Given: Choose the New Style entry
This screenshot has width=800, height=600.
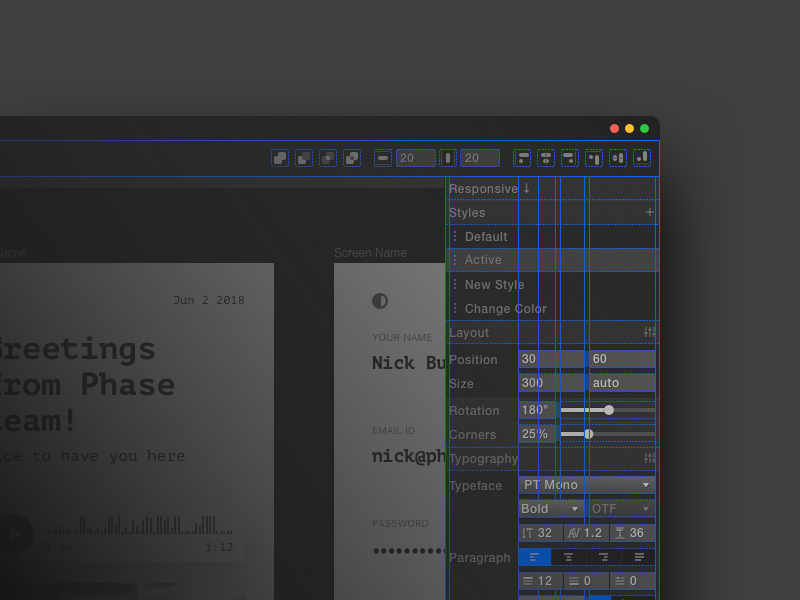Looking at the screenshot, I should 553,285.
